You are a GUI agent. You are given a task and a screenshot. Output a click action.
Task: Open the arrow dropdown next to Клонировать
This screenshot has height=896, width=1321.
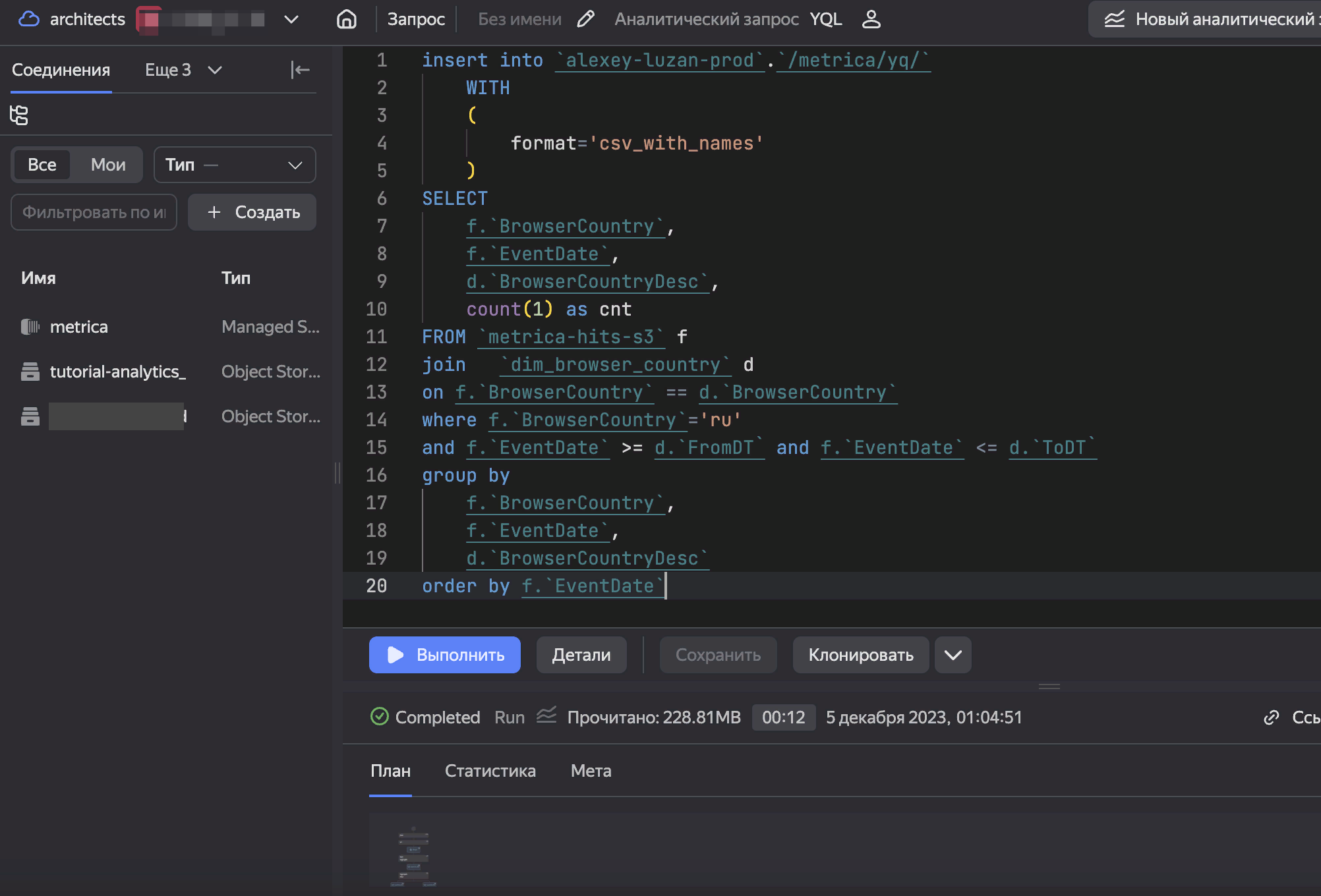(953, 655)
